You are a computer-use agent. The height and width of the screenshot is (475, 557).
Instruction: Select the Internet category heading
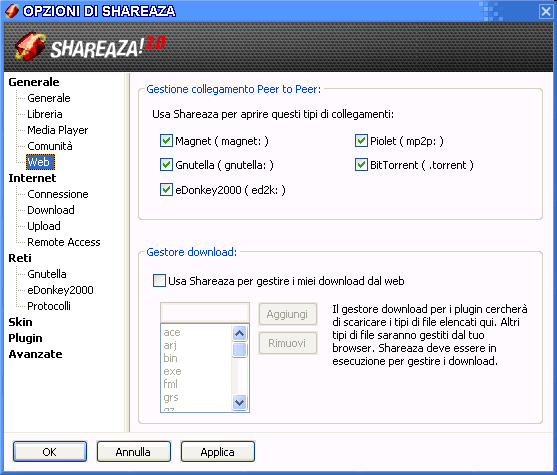pyautogui.click(x=32, y=178)
